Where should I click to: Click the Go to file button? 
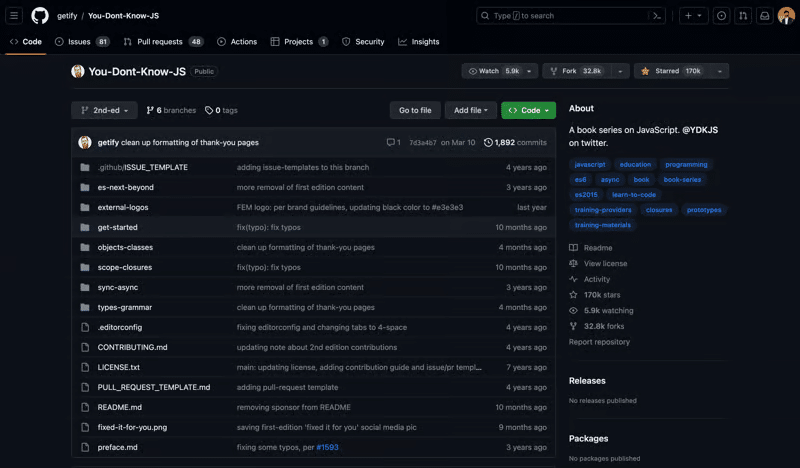(x=415, y=110)
